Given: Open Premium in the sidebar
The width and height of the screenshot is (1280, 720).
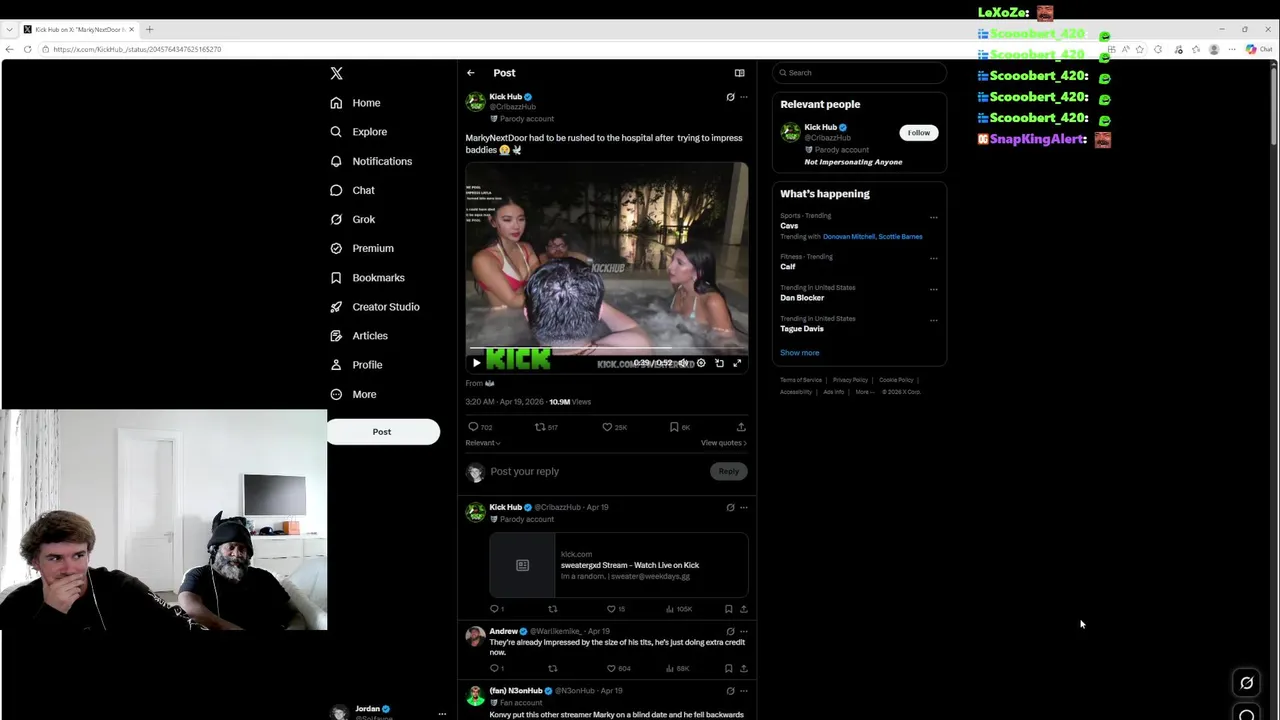Looking at the screenshot, I should coord(362,248).
